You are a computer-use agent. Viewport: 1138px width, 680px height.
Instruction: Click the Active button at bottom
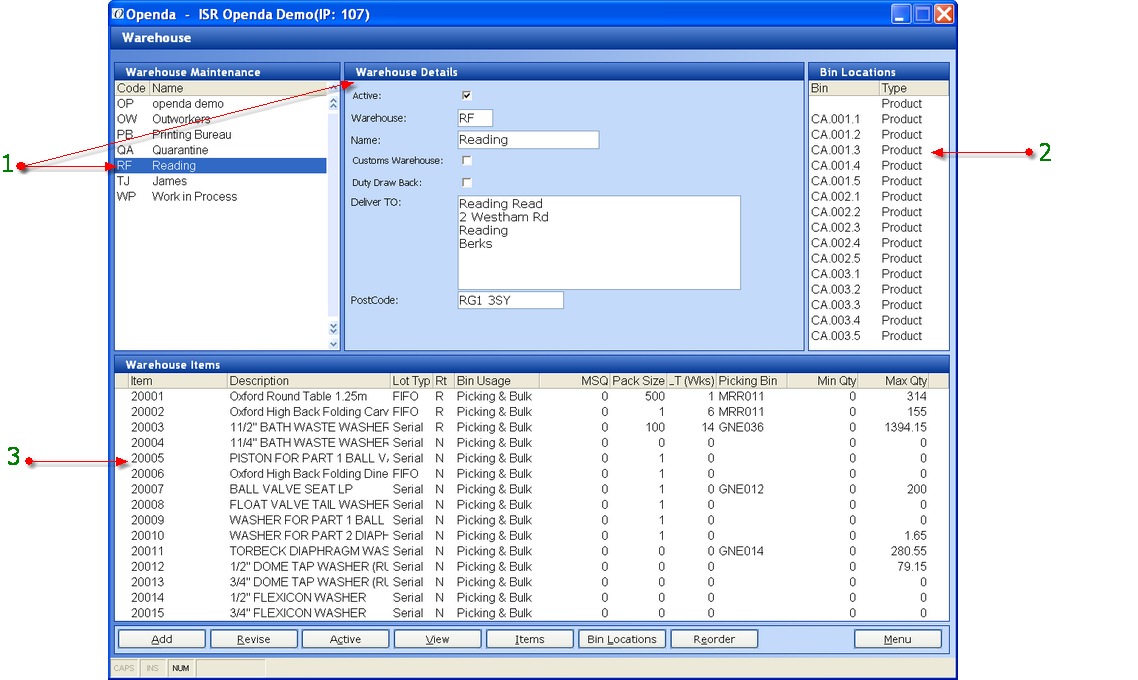[x=345, y=639]
